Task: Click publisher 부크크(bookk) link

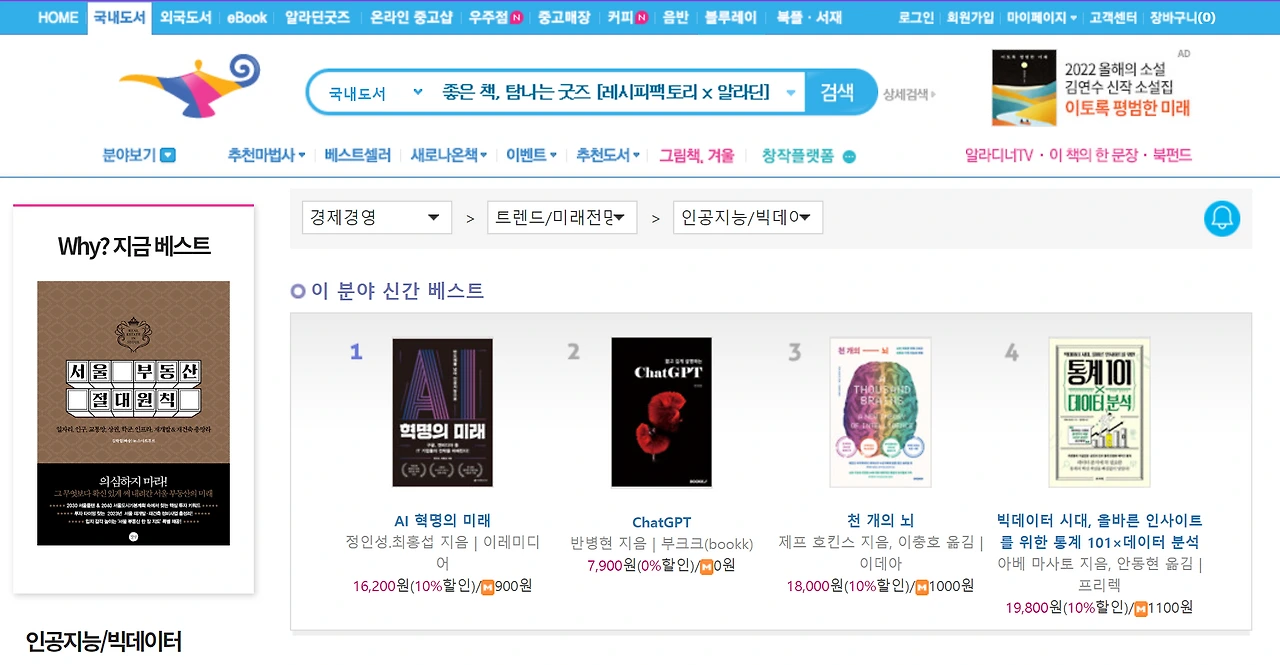Action: (x=706, y=543)
